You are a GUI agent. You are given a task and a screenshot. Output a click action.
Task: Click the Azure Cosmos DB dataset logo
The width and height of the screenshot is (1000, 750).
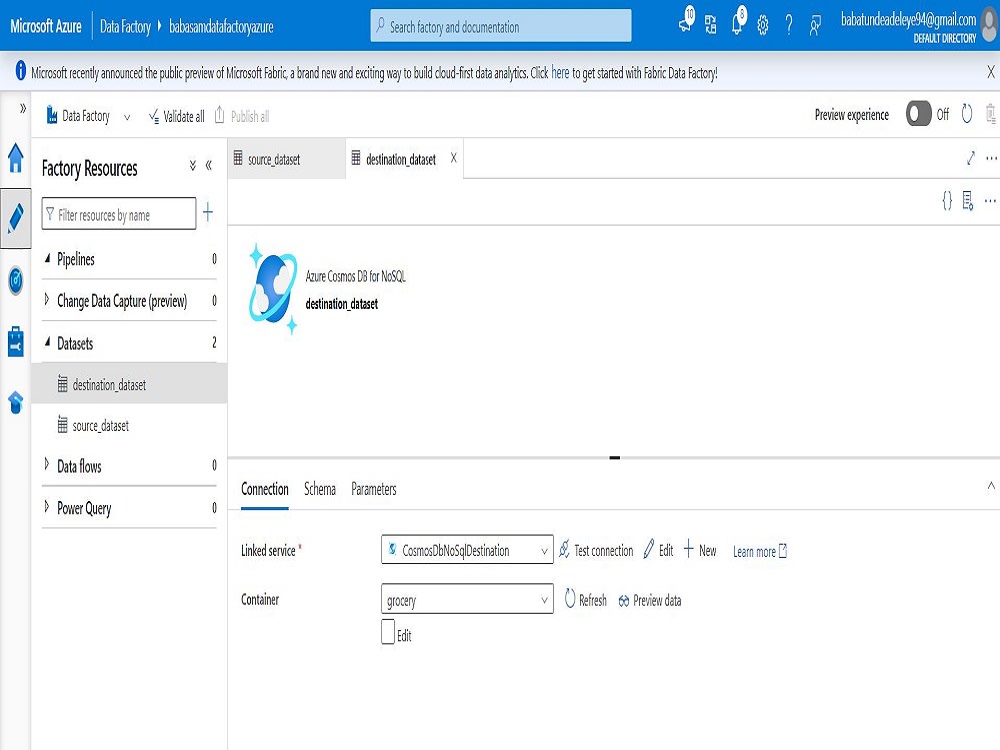pyautogui.click(x=273, y=289)
